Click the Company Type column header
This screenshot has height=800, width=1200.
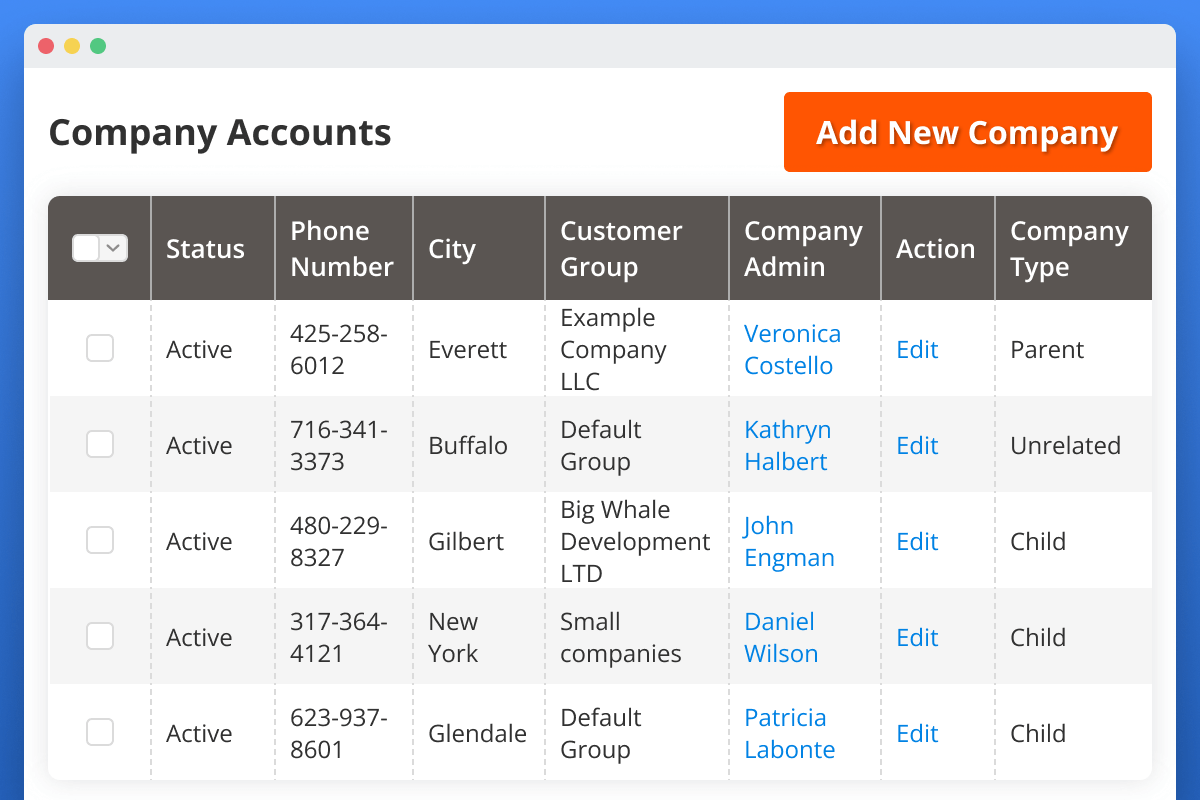1068,249
